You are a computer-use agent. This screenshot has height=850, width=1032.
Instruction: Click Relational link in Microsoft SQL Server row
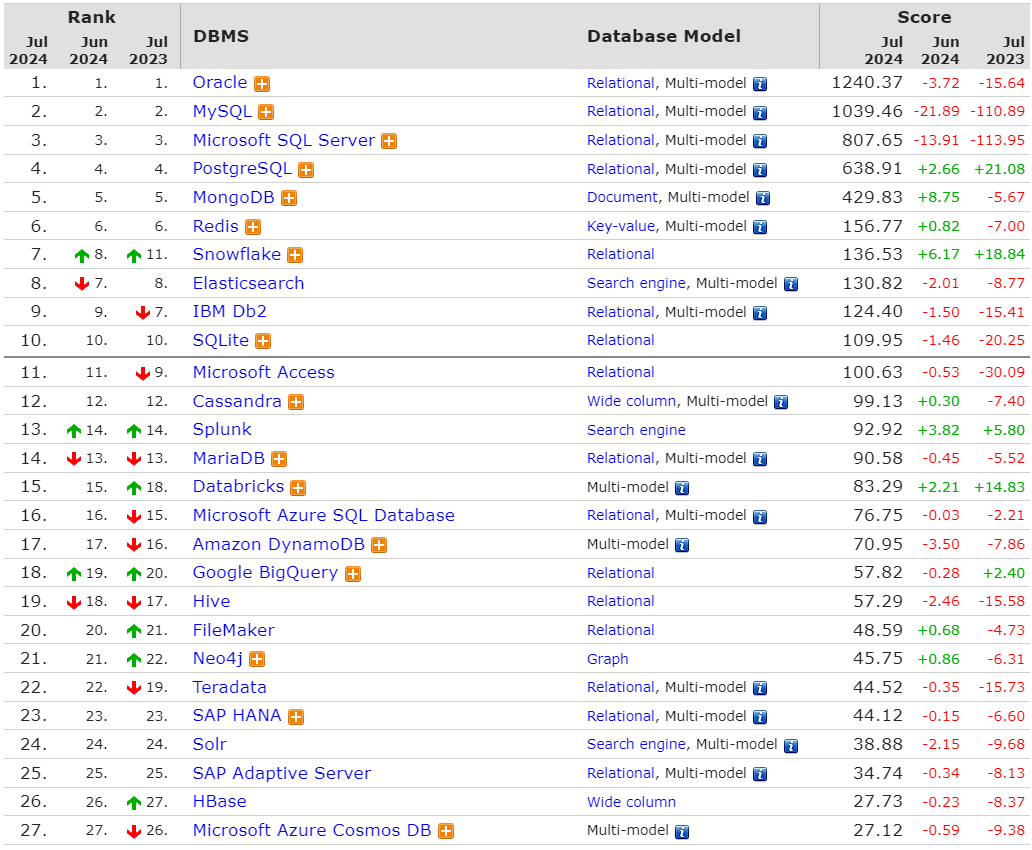(x=621, y=140)
